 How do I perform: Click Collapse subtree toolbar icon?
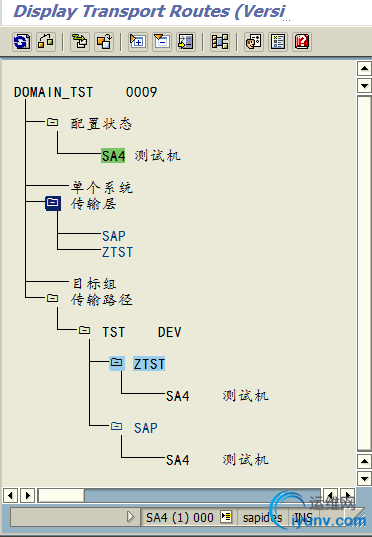point(162,42)
